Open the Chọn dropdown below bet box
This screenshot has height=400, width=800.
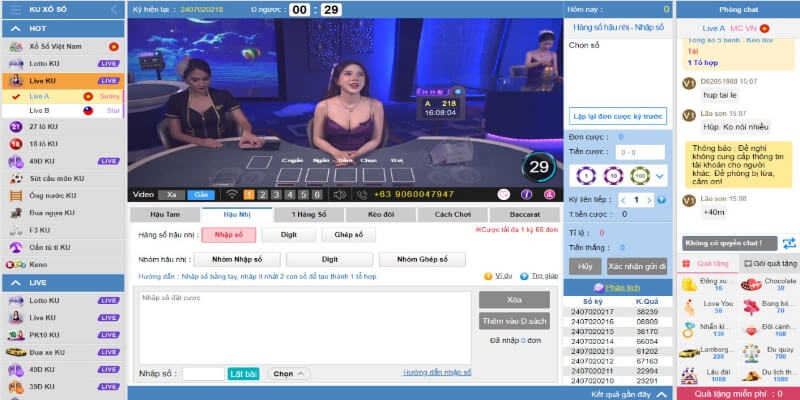pos(285,373)
